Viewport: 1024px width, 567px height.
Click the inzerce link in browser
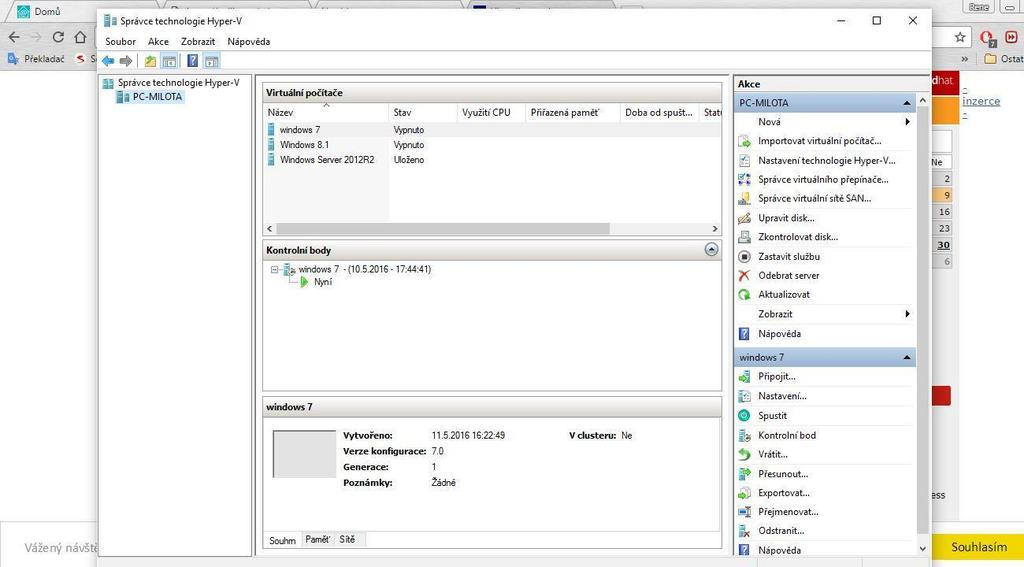coord(981,101)
